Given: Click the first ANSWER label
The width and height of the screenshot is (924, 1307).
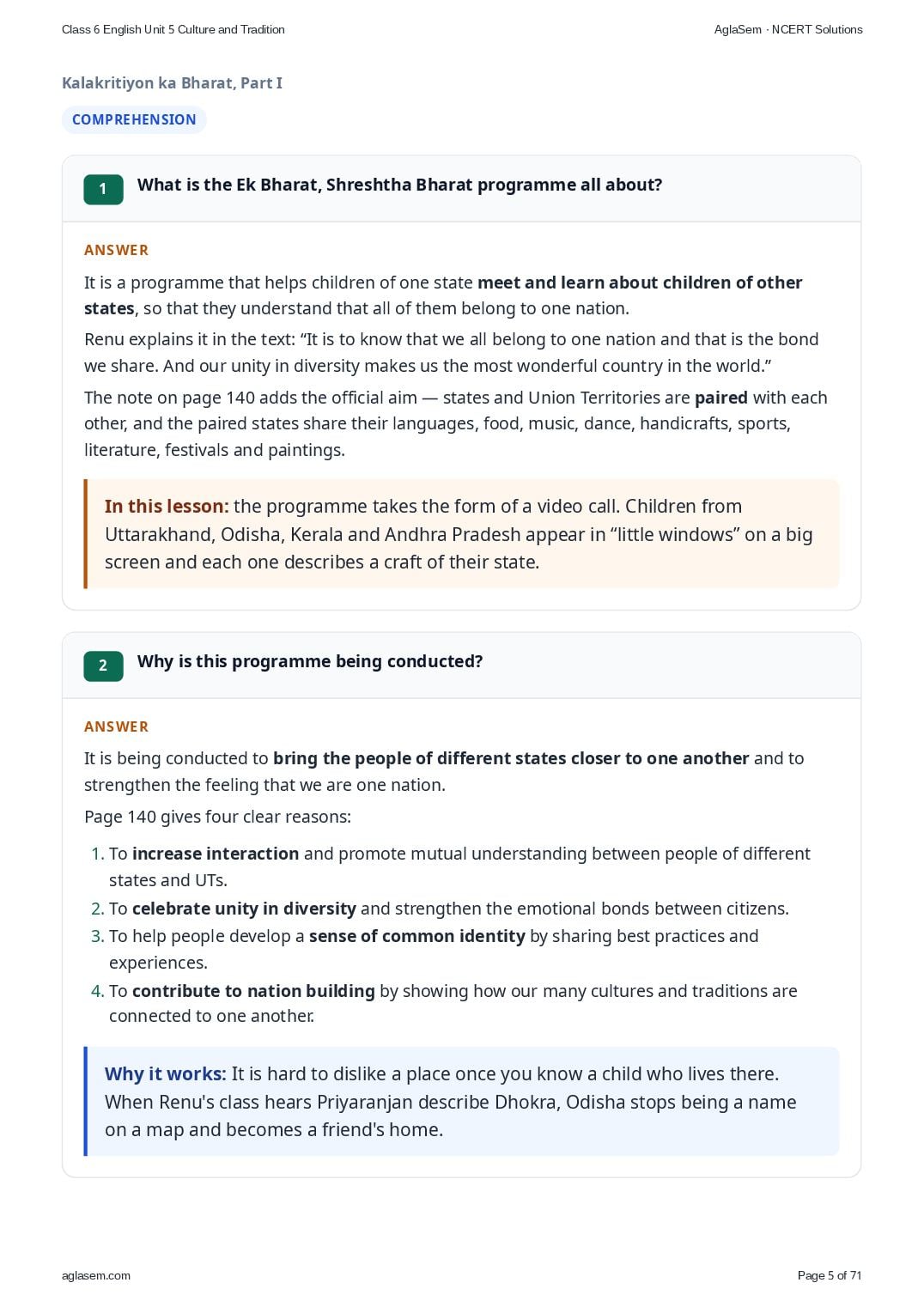Looking at the screenshot, I should point(116,250).
